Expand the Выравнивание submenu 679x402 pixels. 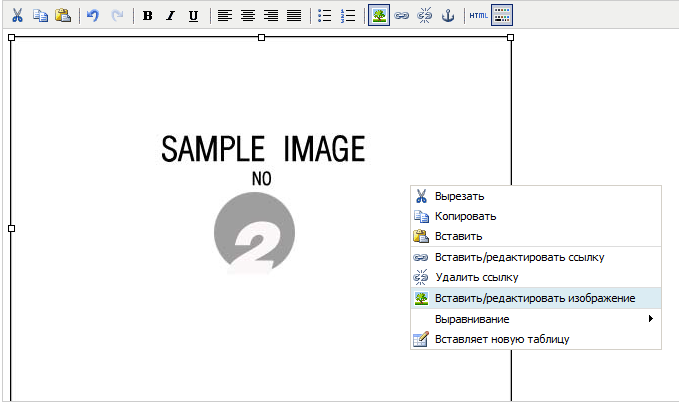click(x=536, y=319)
